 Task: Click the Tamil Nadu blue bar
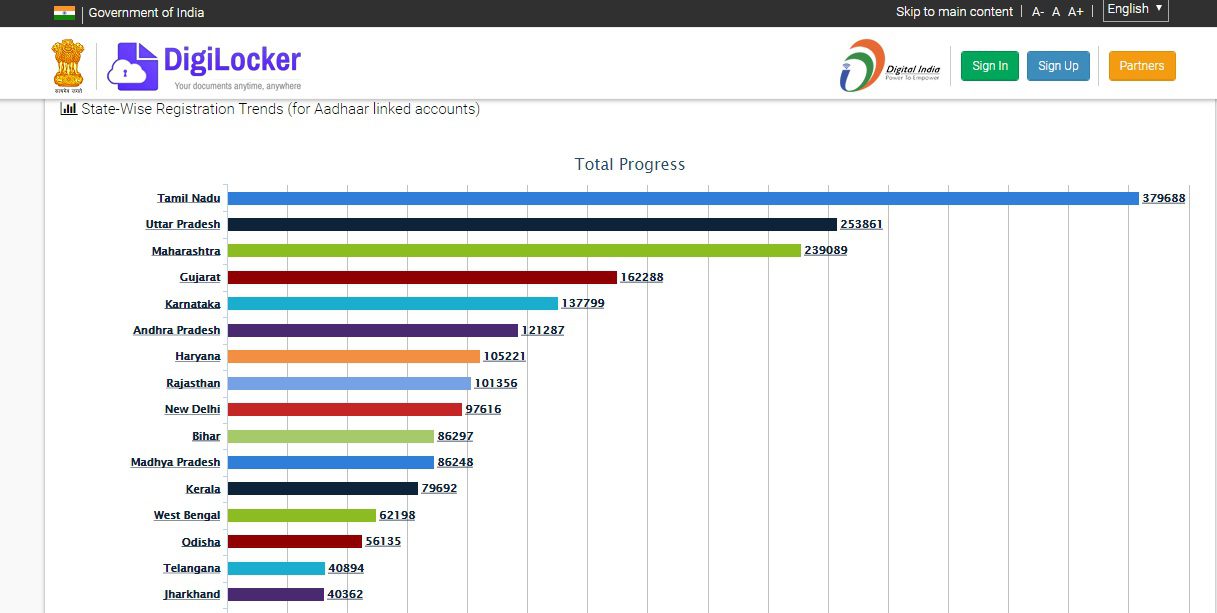(683, 198)
